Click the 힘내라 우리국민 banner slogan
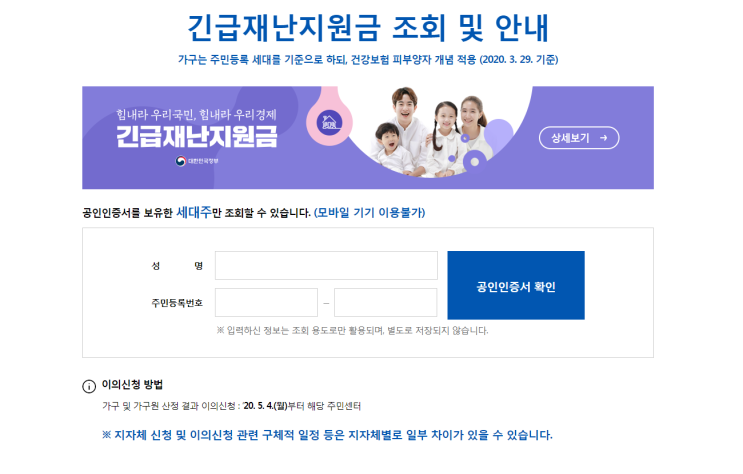 pyautogui.click(x=196, y=115)
